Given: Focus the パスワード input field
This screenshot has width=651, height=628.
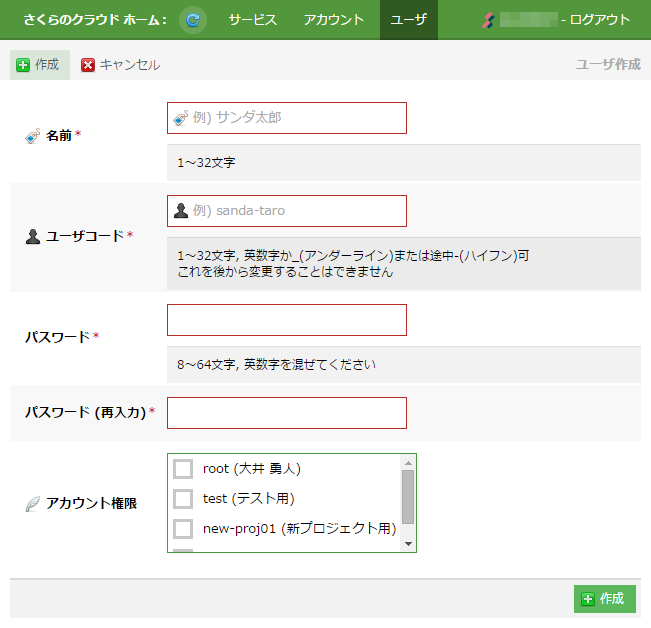Looking at the screenshot, I should pos(286,320).
